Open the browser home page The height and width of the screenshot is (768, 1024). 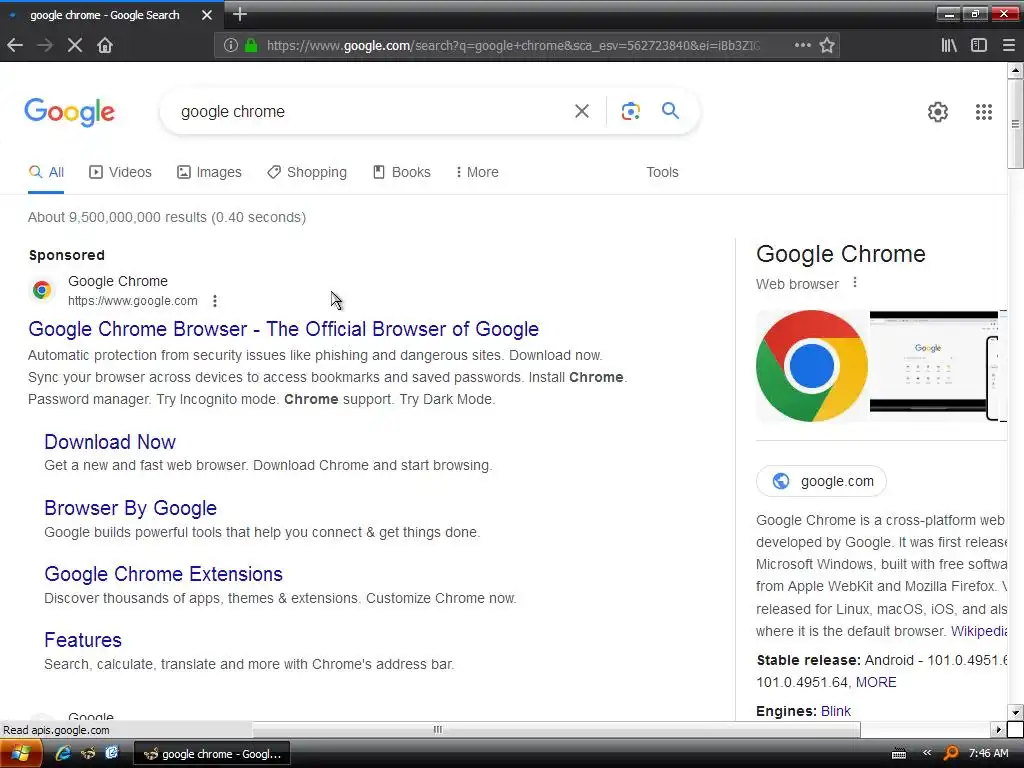point(104,45)
